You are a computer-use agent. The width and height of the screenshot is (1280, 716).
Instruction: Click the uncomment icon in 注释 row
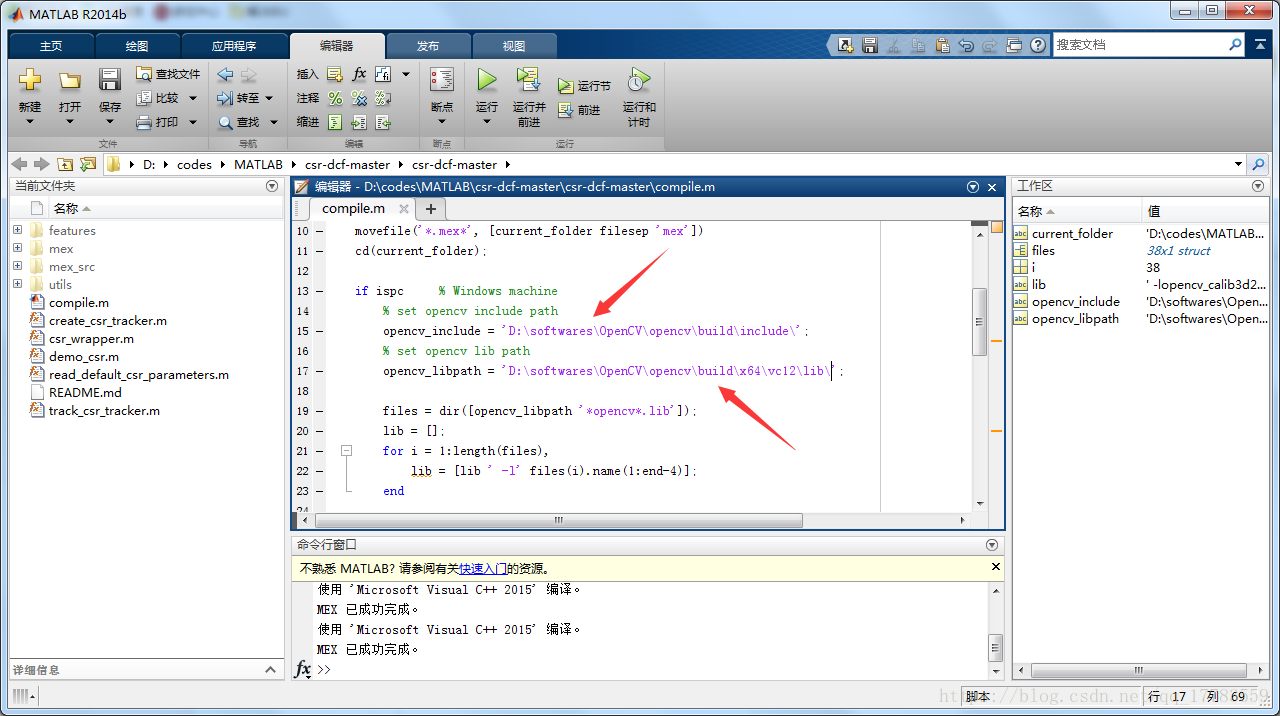click(359, 98)
